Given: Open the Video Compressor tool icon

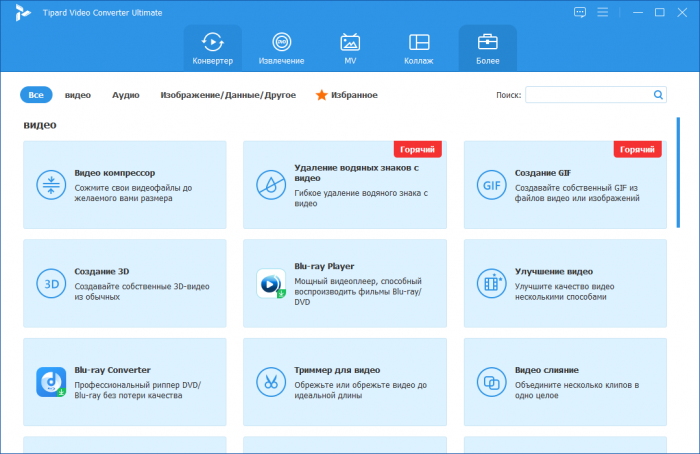Looking at the screenshot, I should point(50,185).
